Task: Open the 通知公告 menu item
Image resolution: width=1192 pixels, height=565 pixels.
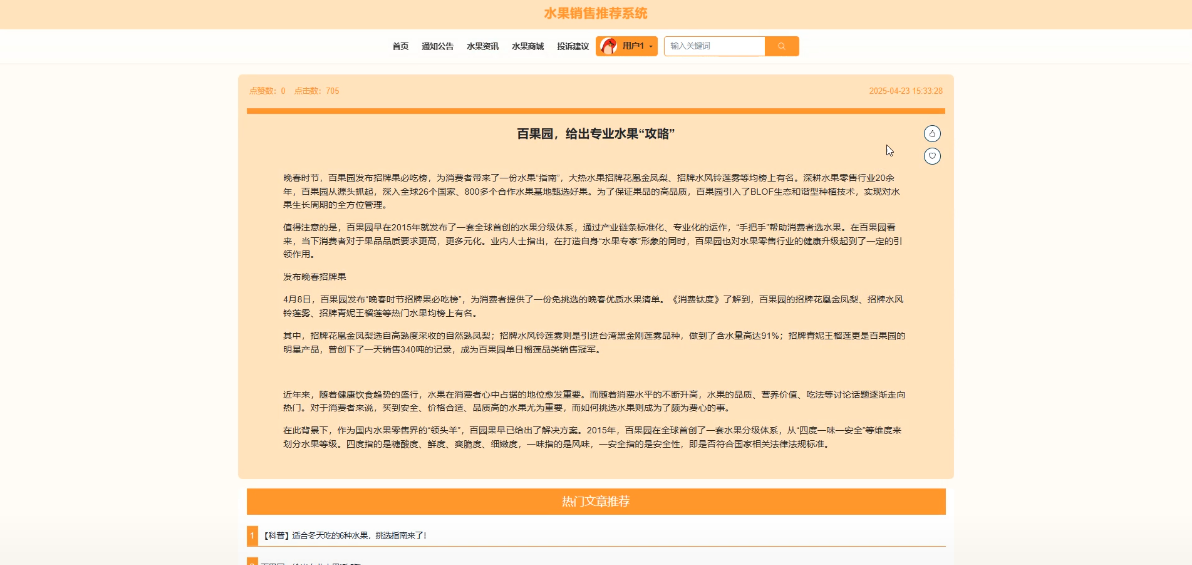Action: 438,46
